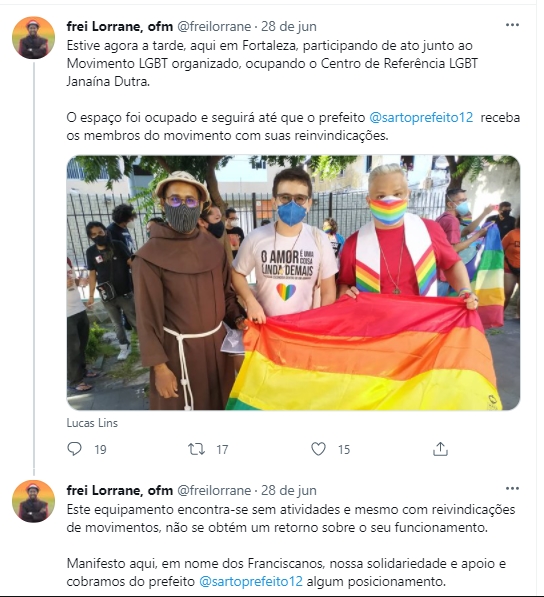View the 17 retweets count
Image resolution: width=544 pixels, height=597 pixels.
tap(222, 450)
